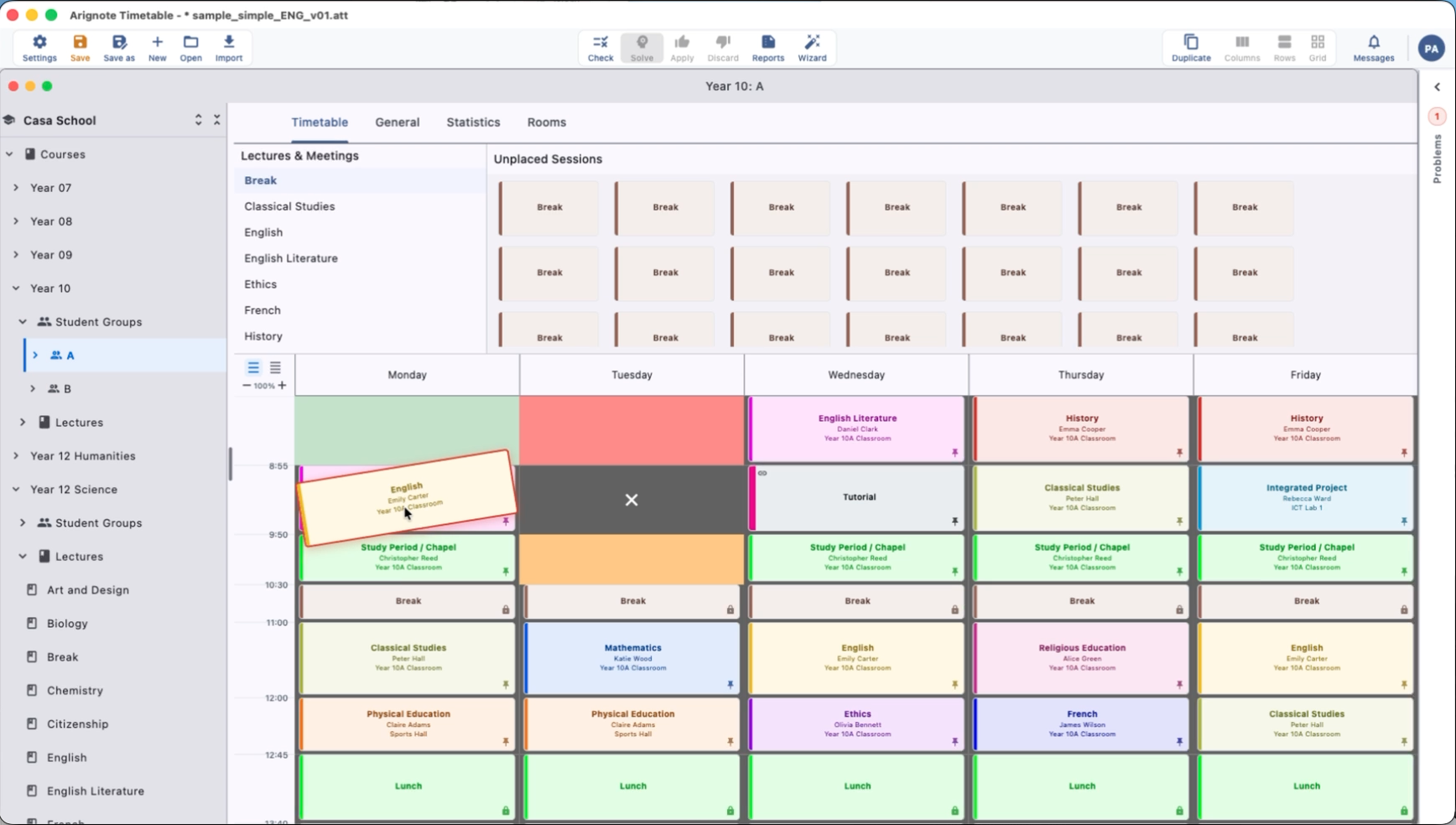Decrease timetable zoom with minus
1456x825 pixels.
[247, 386]
